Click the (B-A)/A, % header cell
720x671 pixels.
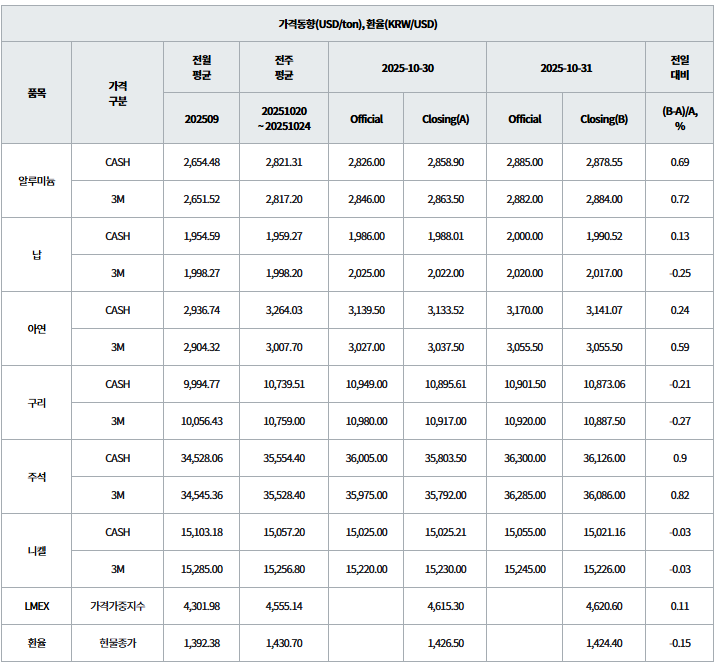coord(680,118)
